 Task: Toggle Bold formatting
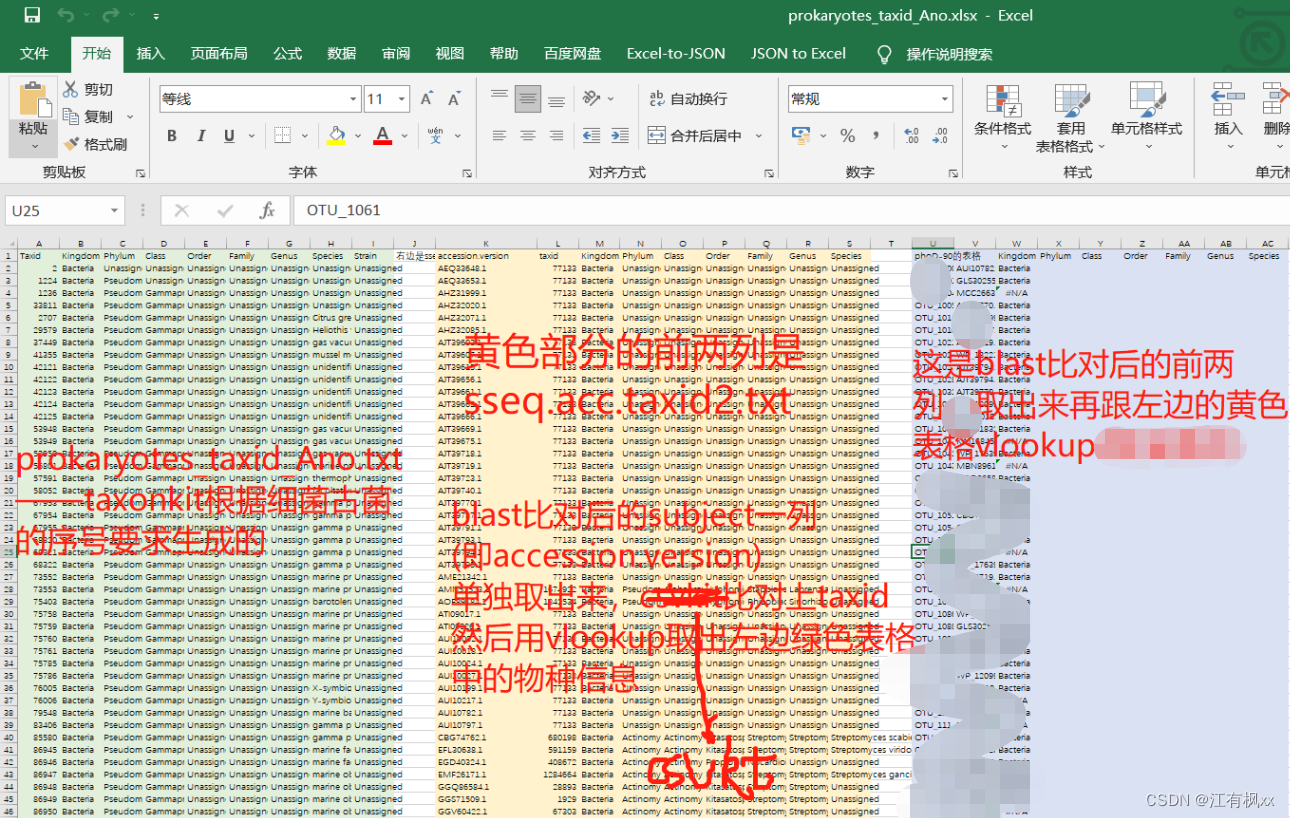pos(172,136)
